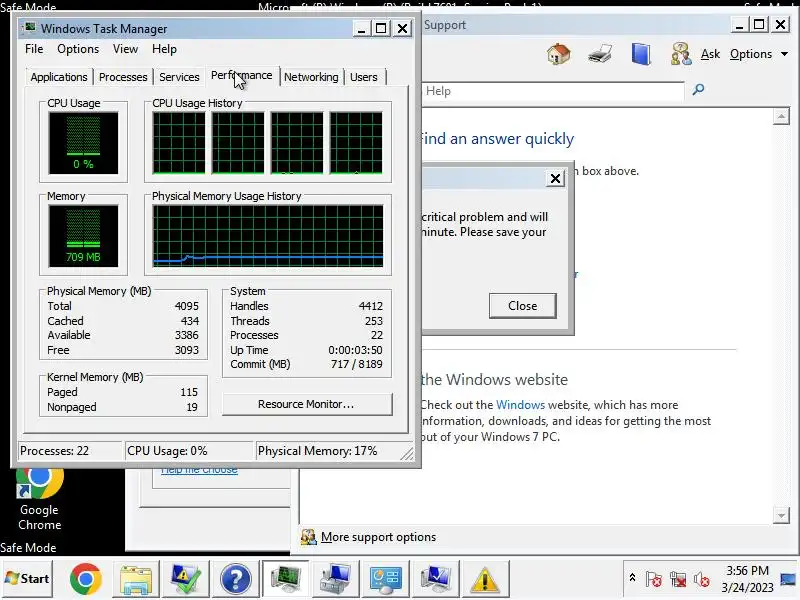Click the Help window scrollbar up arrow

point(781,117)
